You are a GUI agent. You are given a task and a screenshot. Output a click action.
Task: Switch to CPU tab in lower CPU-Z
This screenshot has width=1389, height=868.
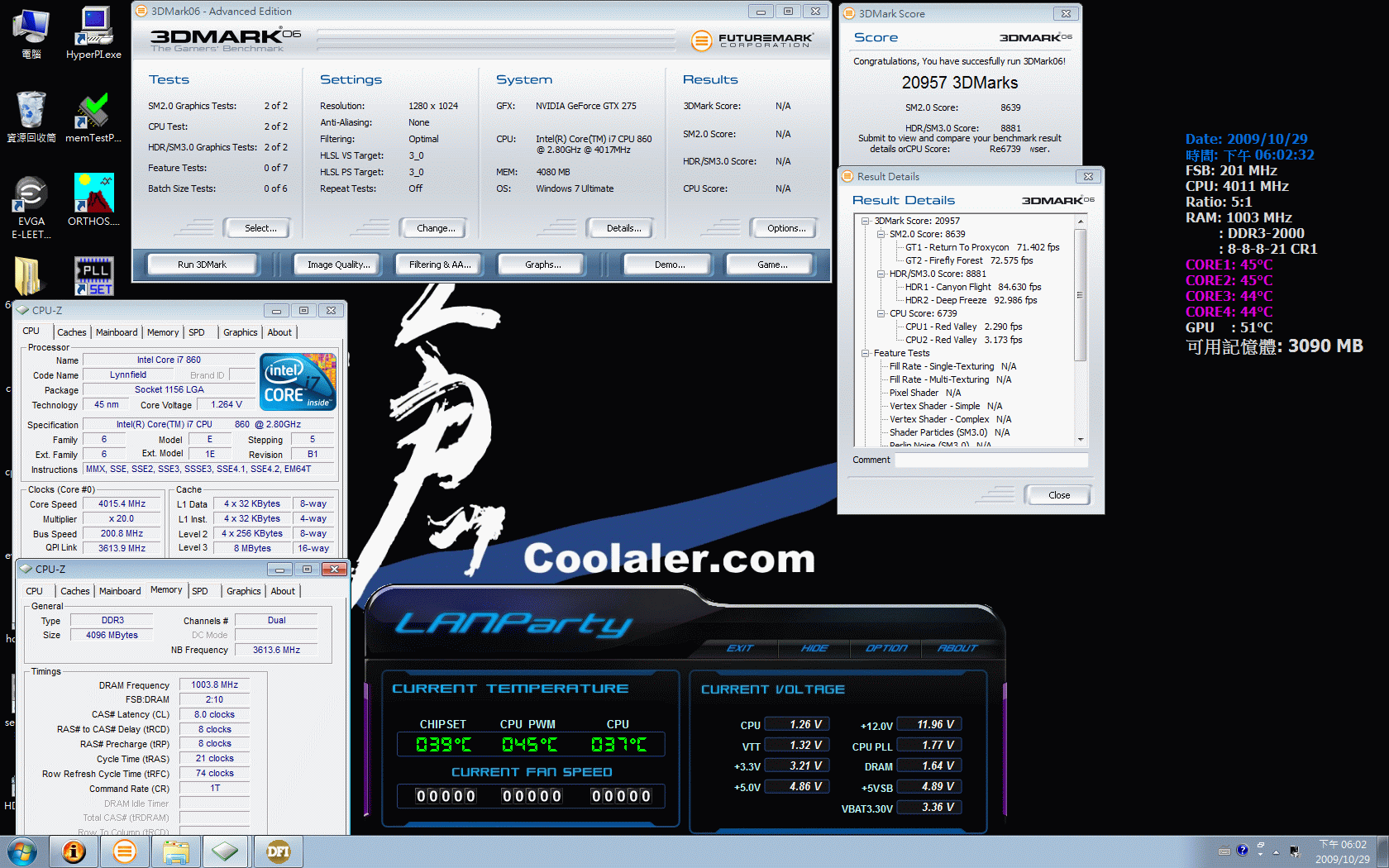[35, 591]
